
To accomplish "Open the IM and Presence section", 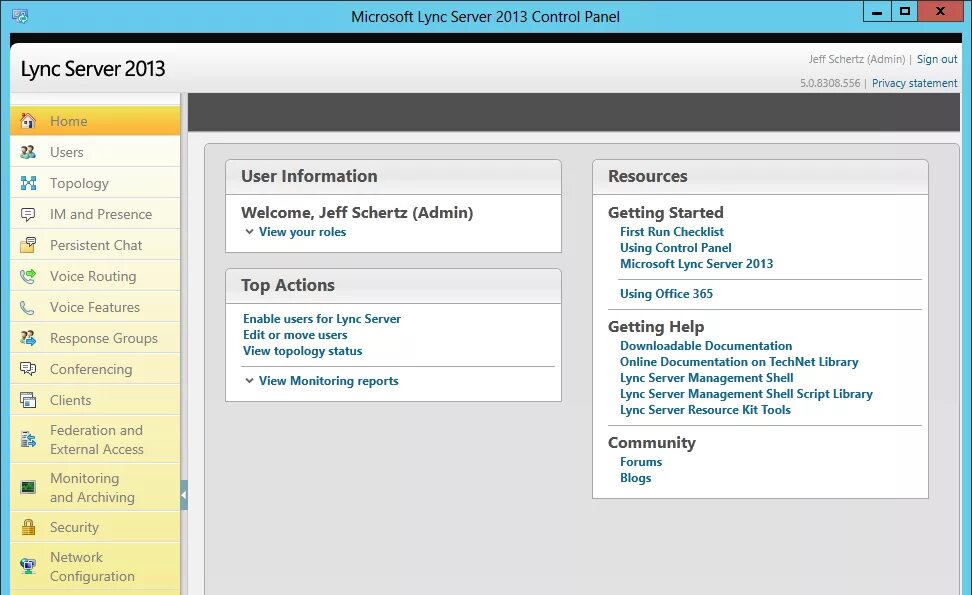I will point(95,214).
